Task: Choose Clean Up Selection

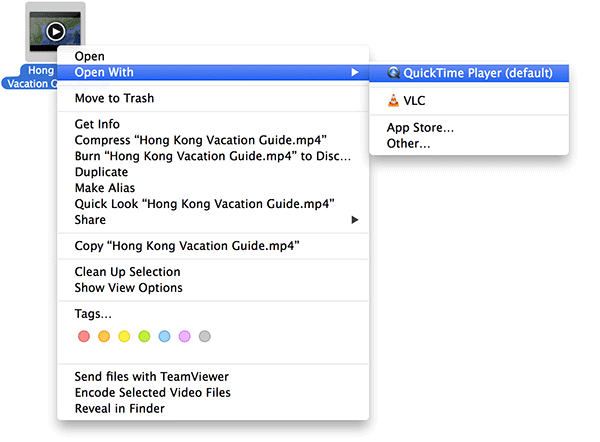Action: tap(213, 272)
